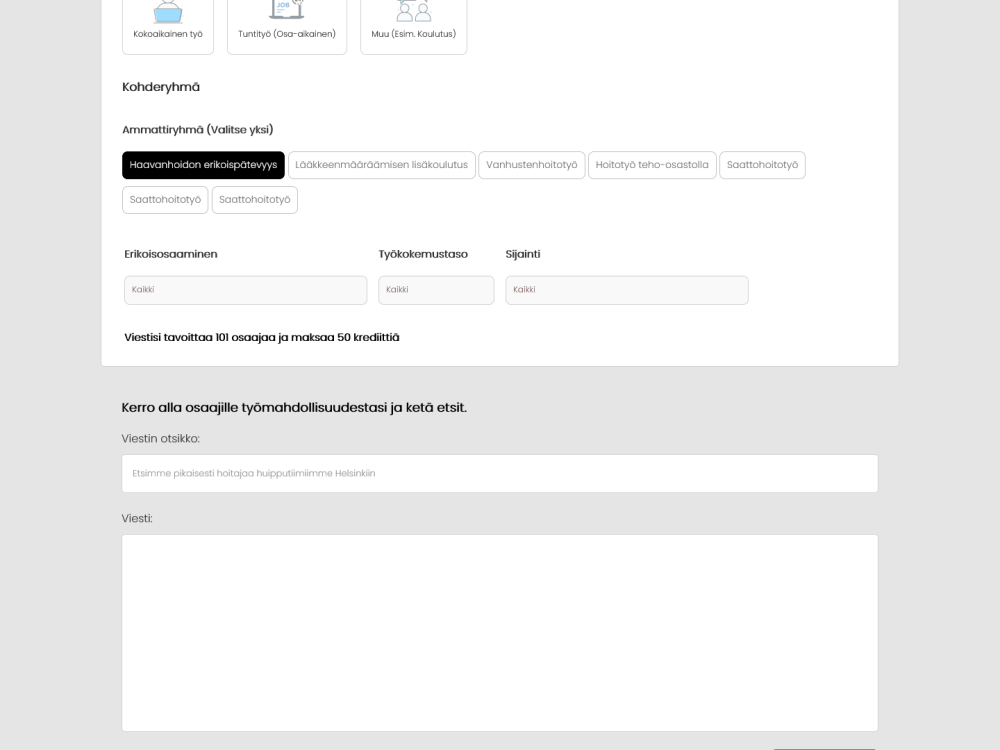
Task: Select Hoitotyö teho-osastolla option
Action: tap(652, 164)
